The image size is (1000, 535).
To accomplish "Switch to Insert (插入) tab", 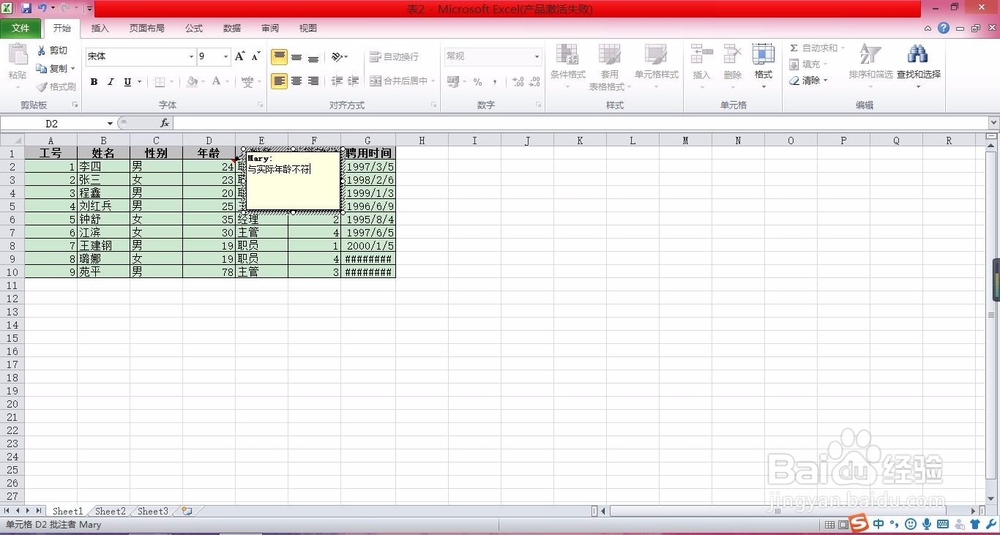I will (100, 29).
